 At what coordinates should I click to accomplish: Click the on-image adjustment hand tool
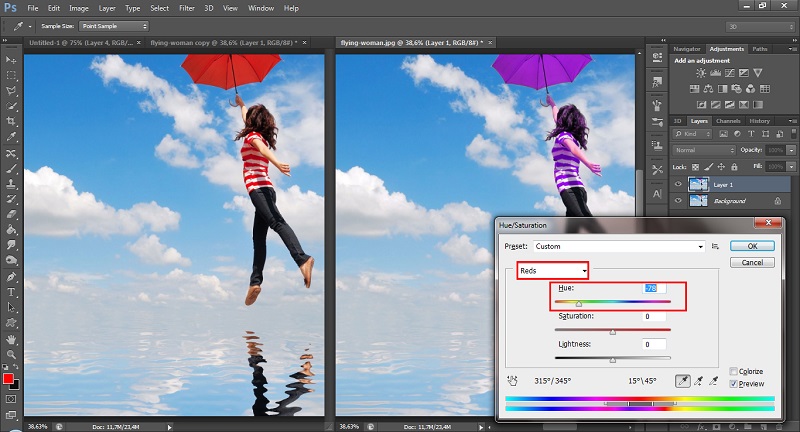point(512,380)
